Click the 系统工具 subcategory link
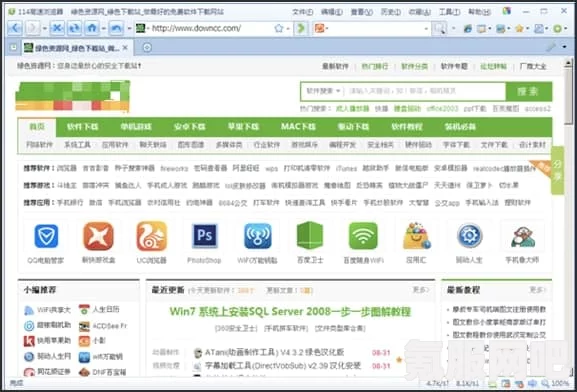 (77, 145)
